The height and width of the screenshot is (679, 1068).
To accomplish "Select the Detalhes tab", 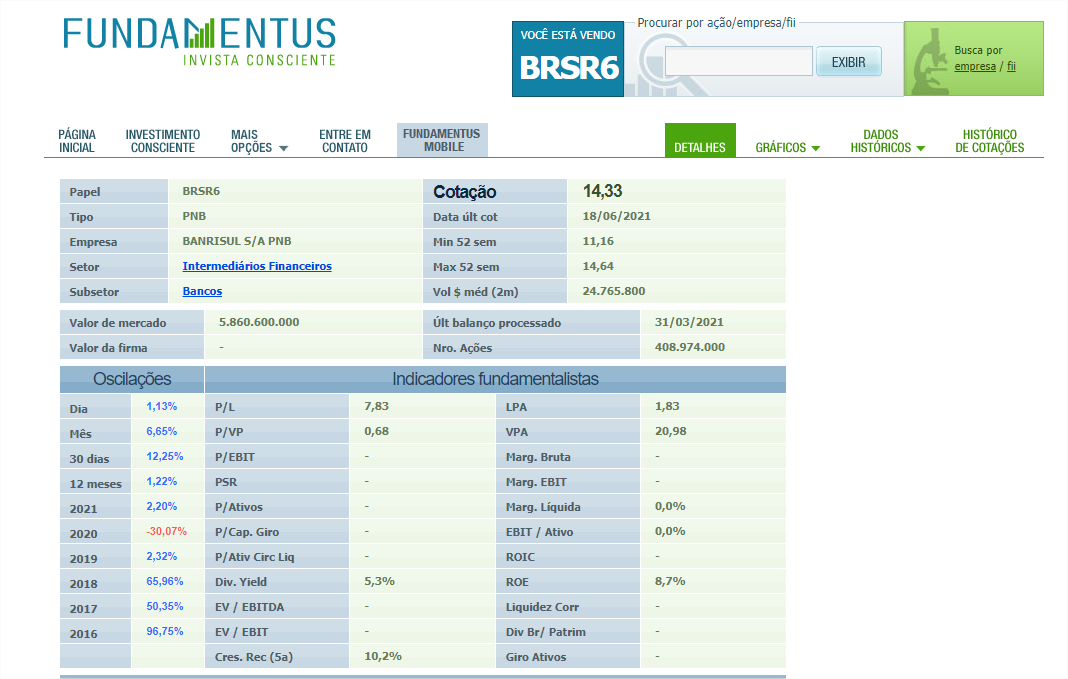I will [700, 140].
